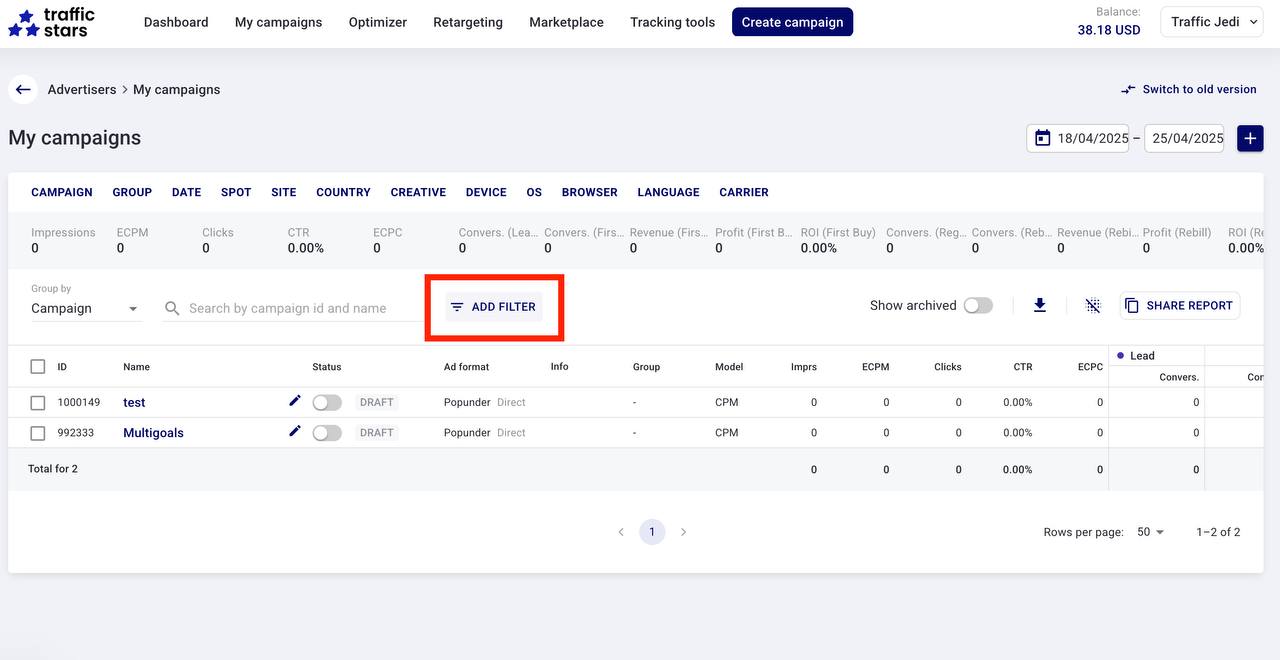Viewport: 1280px width, 660px height.
Task: Open the Optimizer menu item
Action: [377, 22]
